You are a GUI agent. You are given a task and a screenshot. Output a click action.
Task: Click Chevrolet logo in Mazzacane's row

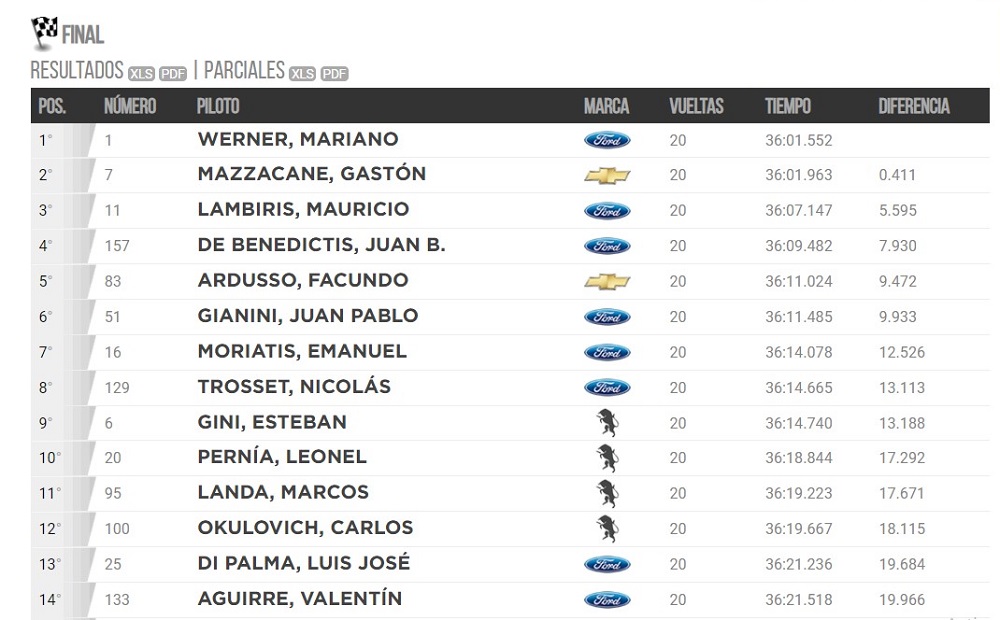[x=607, y=175]
